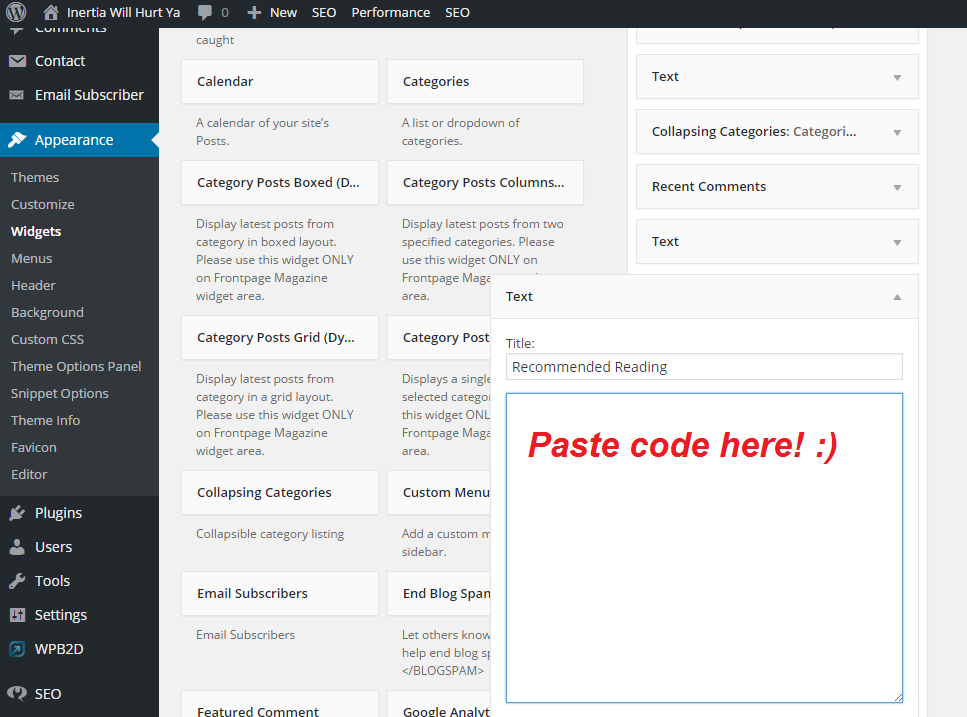Screen dimensions: 967x717
Task: Expand the Collapsing Categories widget arrow
Action: [897, 133]
